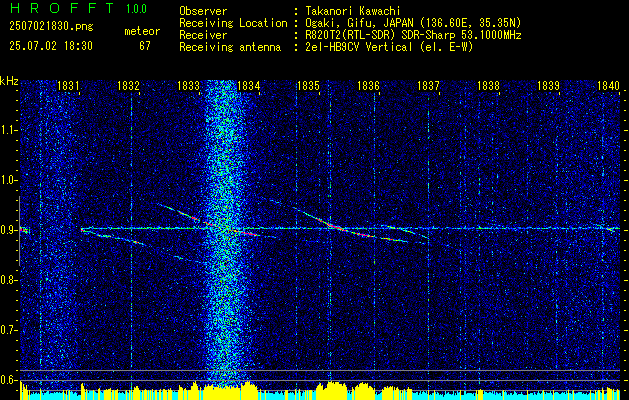Click the Observer label
Viewport: 629px width, 400px height.
pyautogui.click(x=203, y=11)
